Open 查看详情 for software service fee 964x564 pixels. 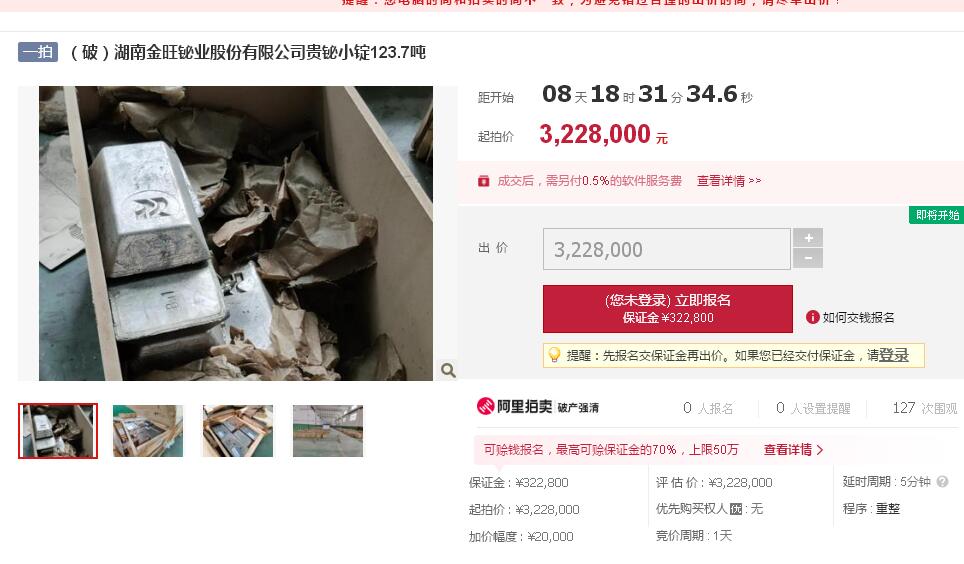(x=729, y=181)
